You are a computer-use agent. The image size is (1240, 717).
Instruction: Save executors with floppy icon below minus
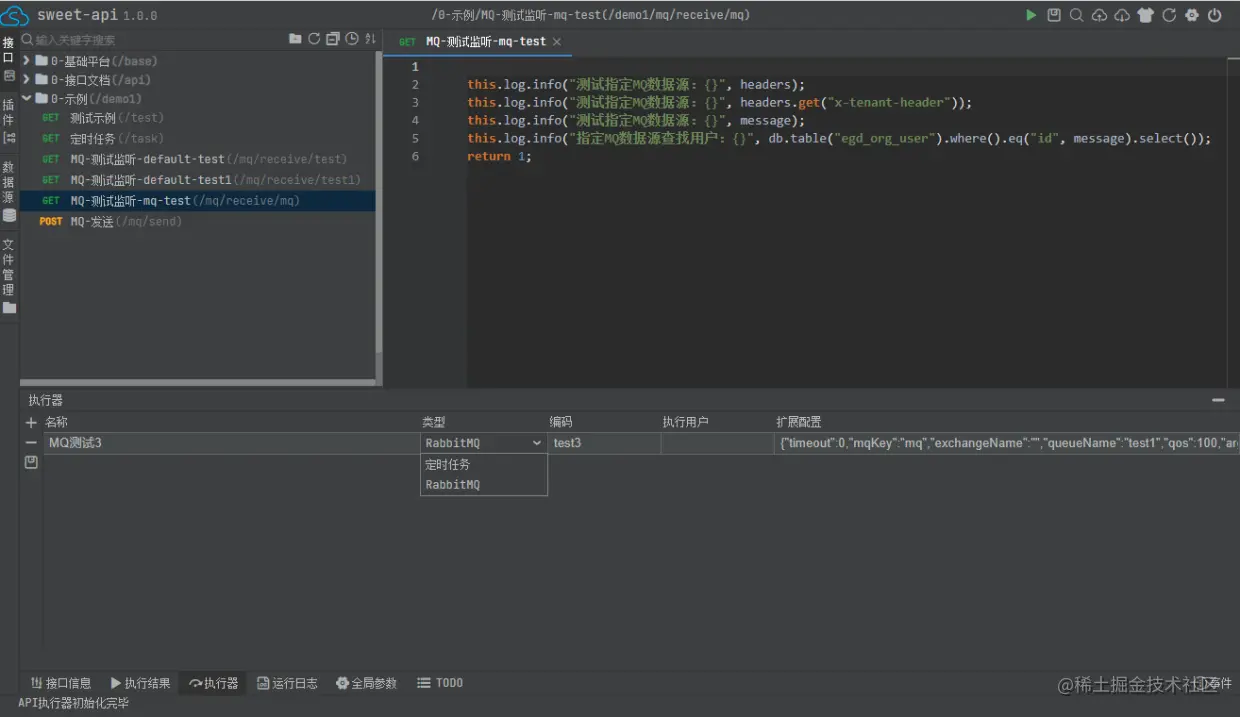[31, 463]
